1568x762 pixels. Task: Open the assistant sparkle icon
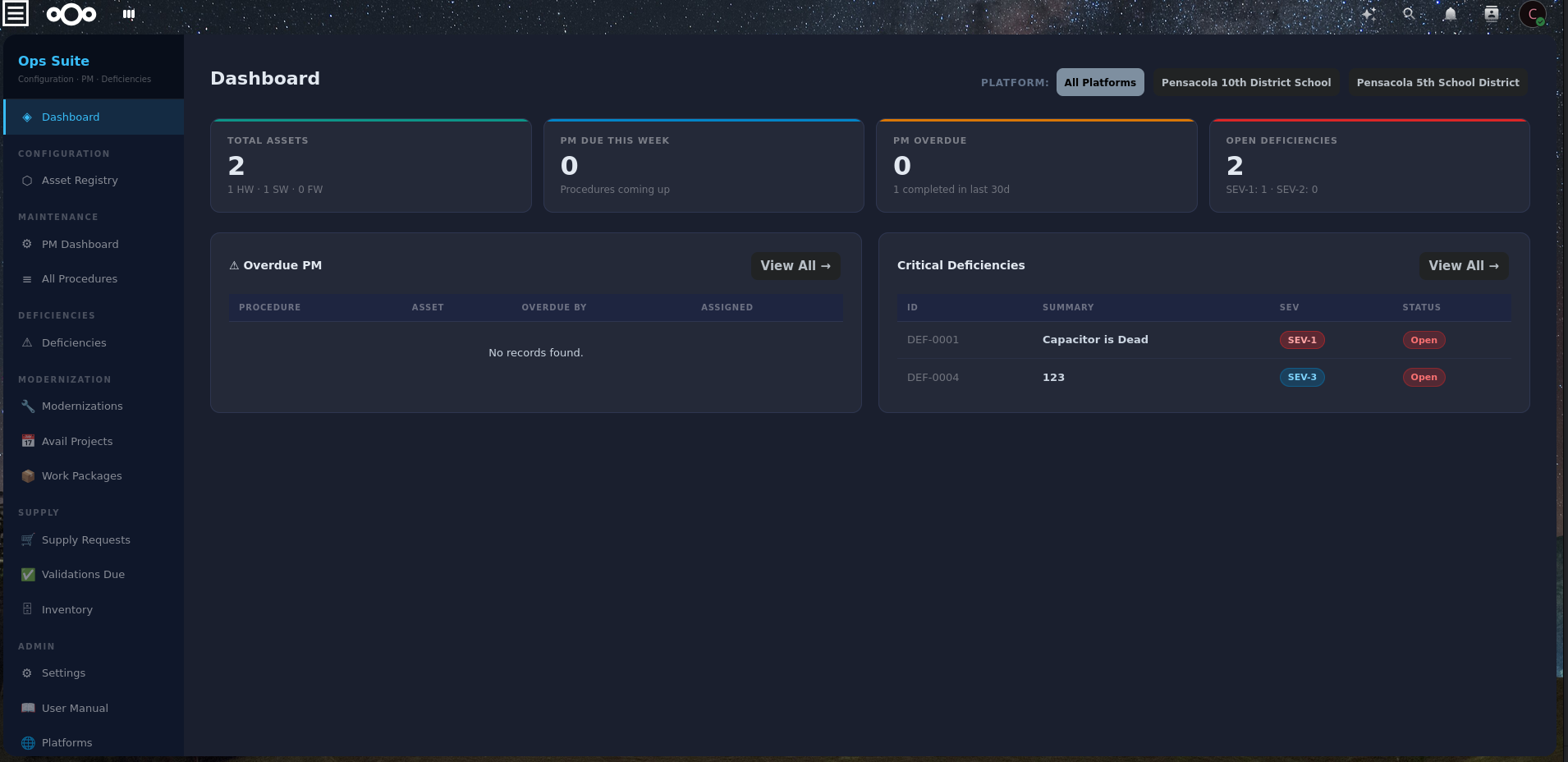pos(1369,14)
